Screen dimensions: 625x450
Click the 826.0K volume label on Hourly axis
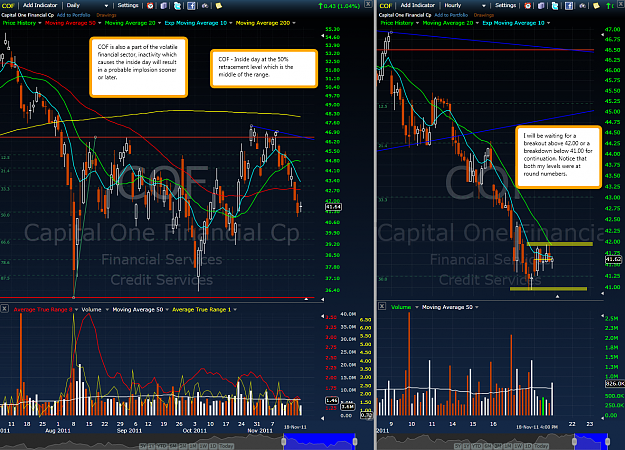[x=614, y=383]
